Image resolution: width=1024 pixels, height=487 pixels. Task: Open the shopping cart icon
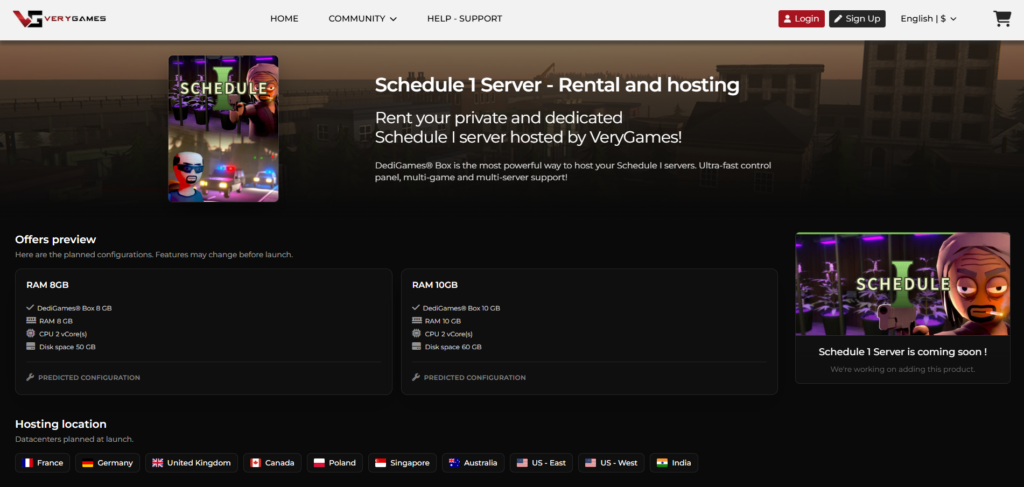click(1002, 18)
